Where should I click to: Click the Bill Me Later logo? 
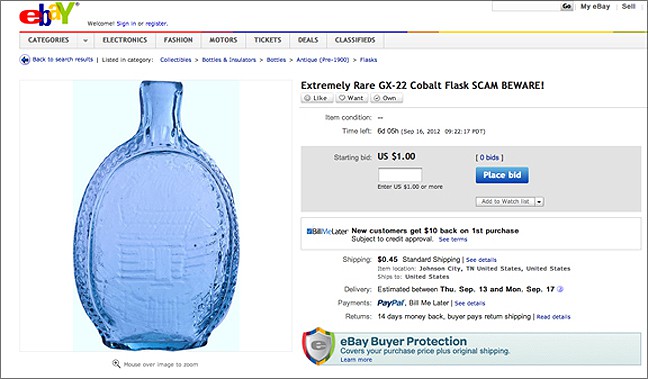[x=327, y=231]
